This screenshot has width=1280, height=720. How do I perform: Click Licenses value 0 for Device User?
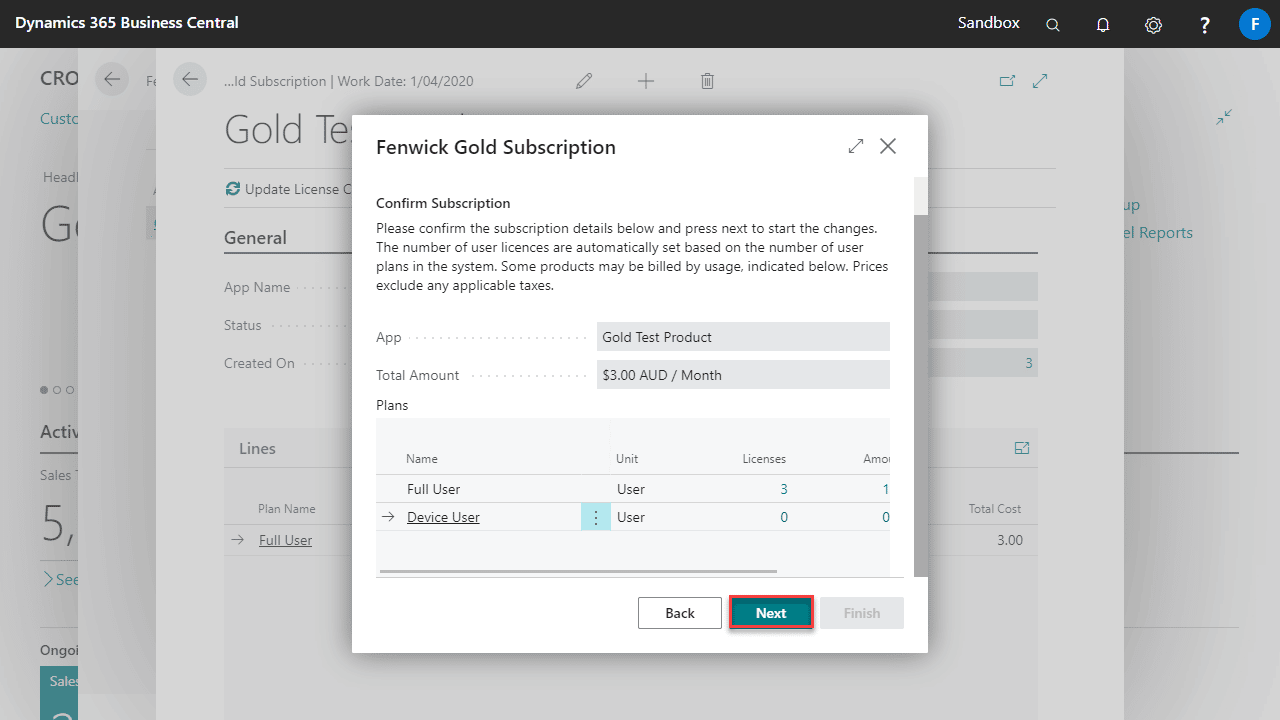[x=784, y=517]
